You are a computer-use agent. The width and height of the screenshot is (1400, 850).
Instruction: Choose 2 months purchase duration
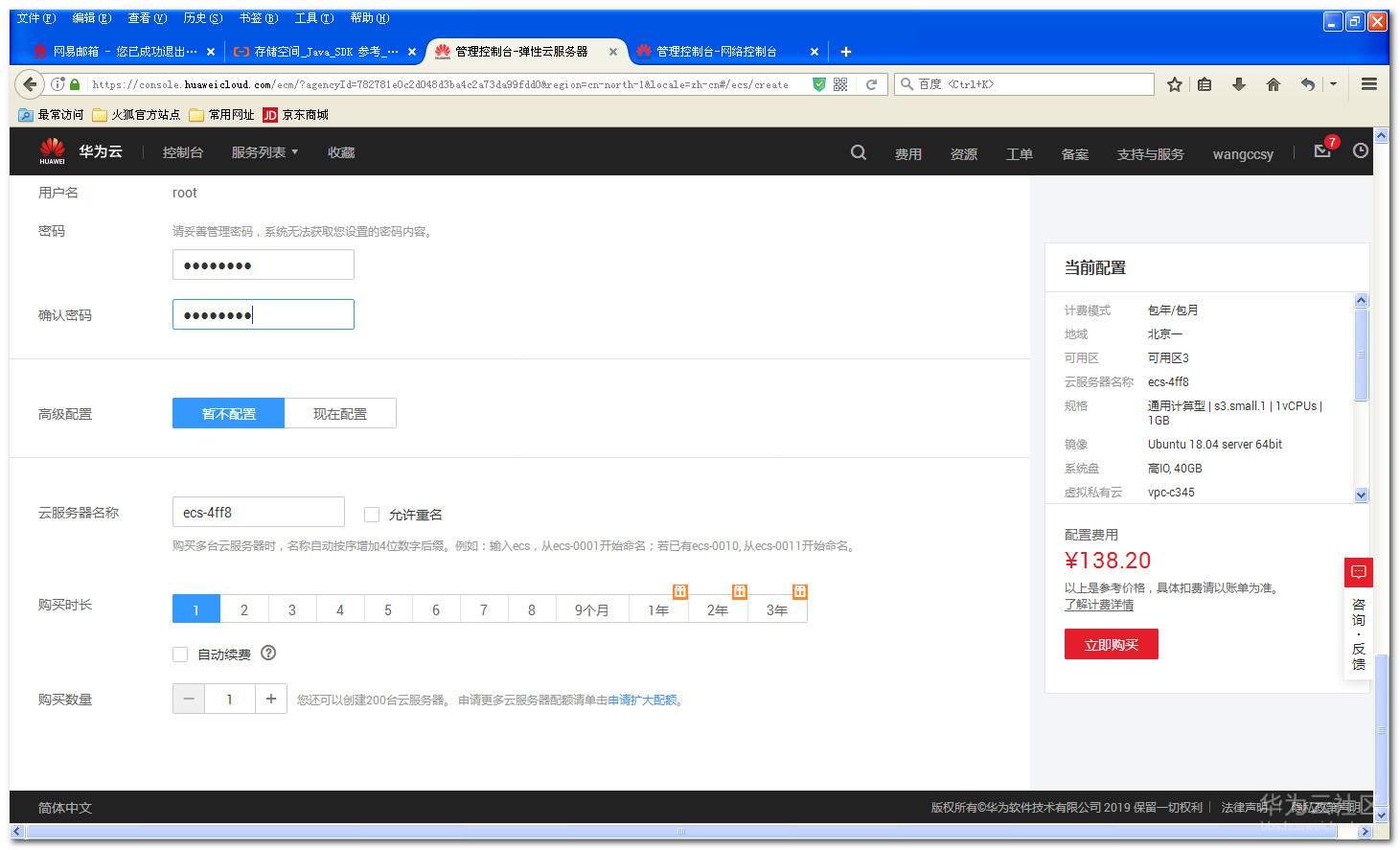coord(244,609)
